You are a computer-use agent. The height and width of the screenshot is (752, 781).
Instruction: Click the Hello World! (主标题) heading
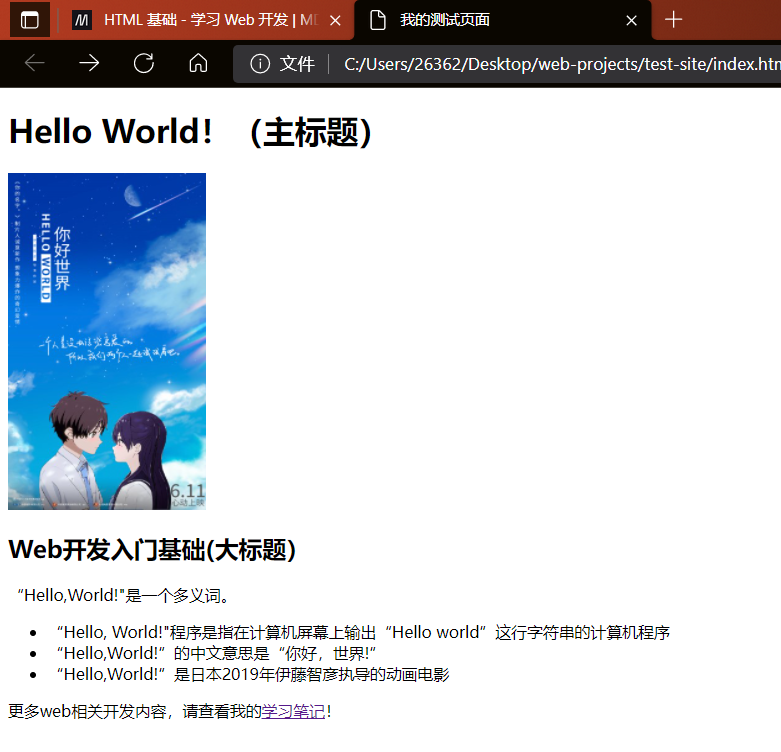[191, 132]
